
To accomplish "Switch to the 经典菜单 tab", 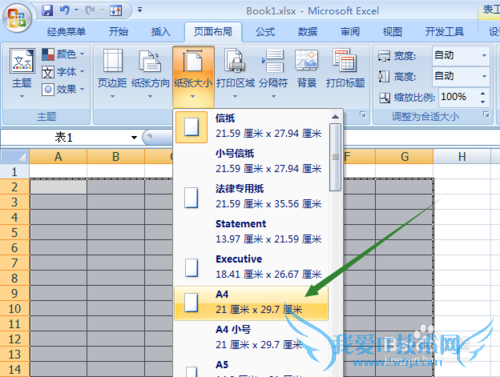I will tap(66, 32).
